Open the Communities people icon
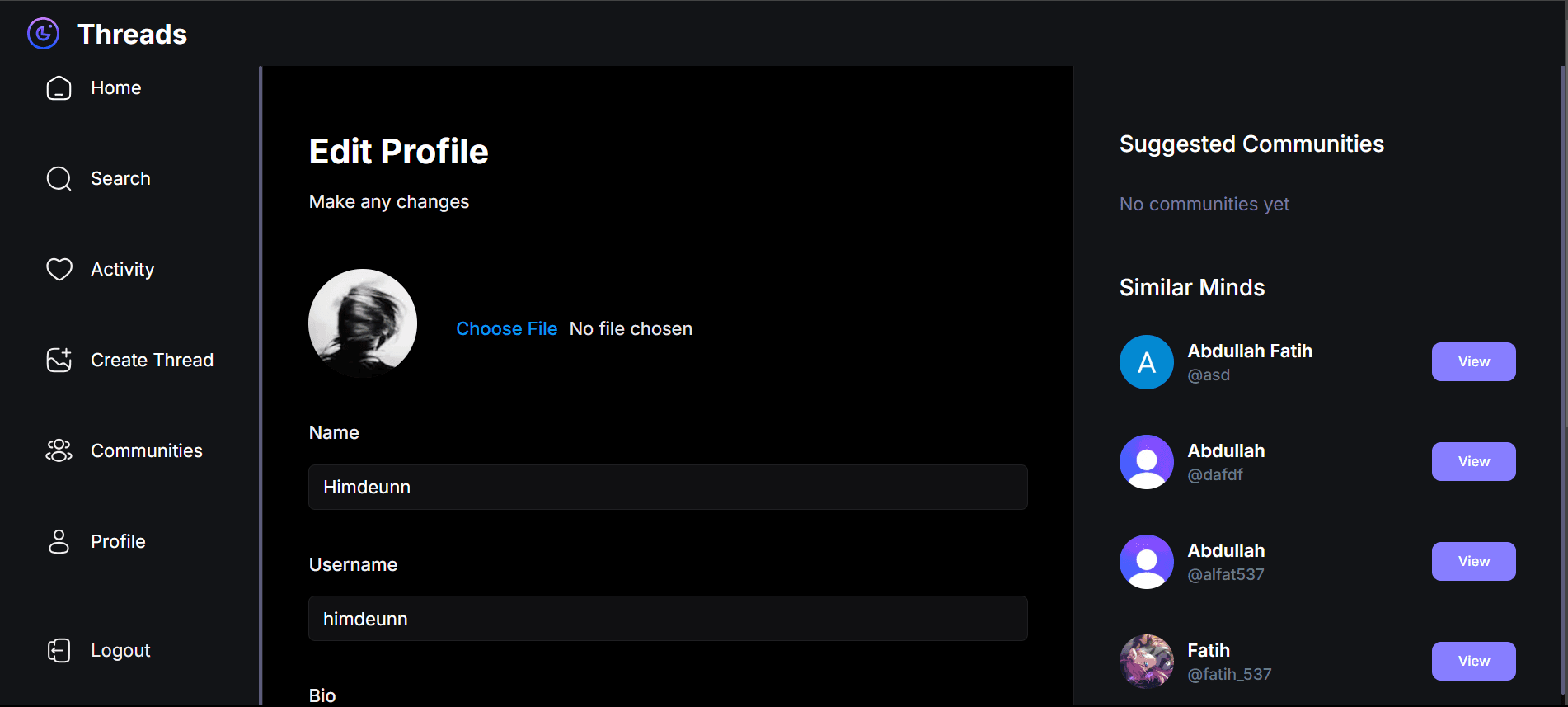The image size is (1568, 707). [x=59, y=450]
